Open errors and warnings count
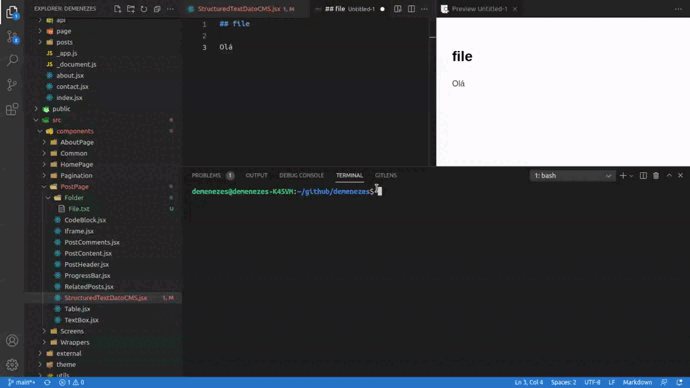 pyautogui.click(x=71, y=382)
